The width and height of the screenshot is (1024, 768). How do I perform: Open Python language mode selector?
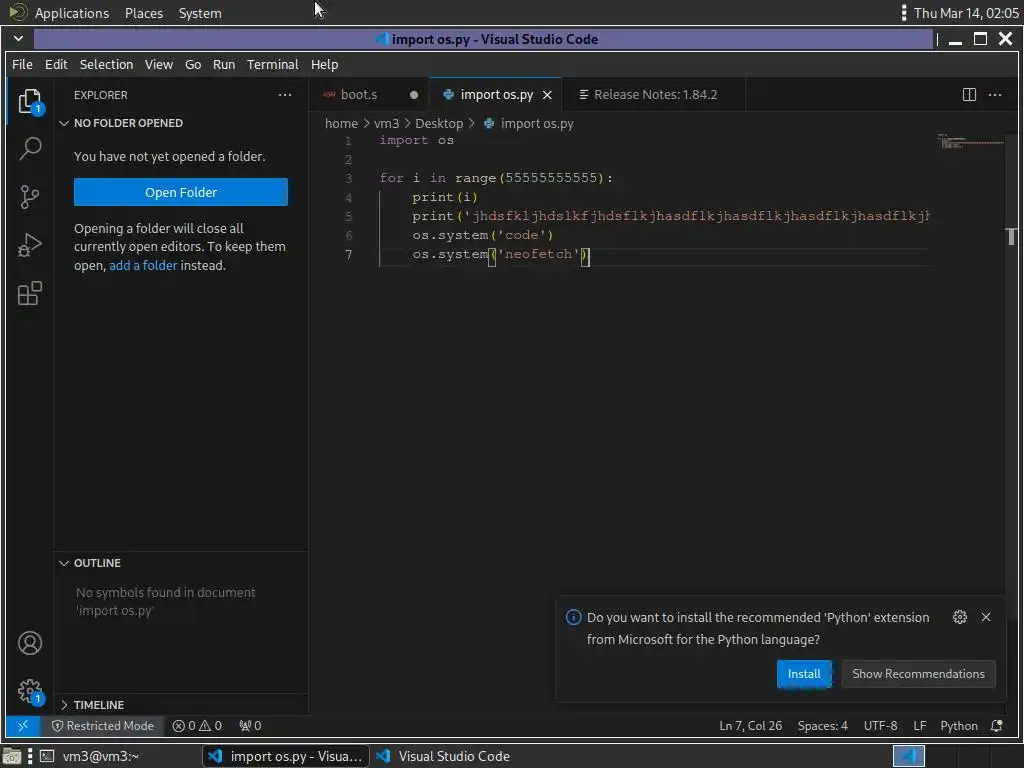tap(959, 726)
